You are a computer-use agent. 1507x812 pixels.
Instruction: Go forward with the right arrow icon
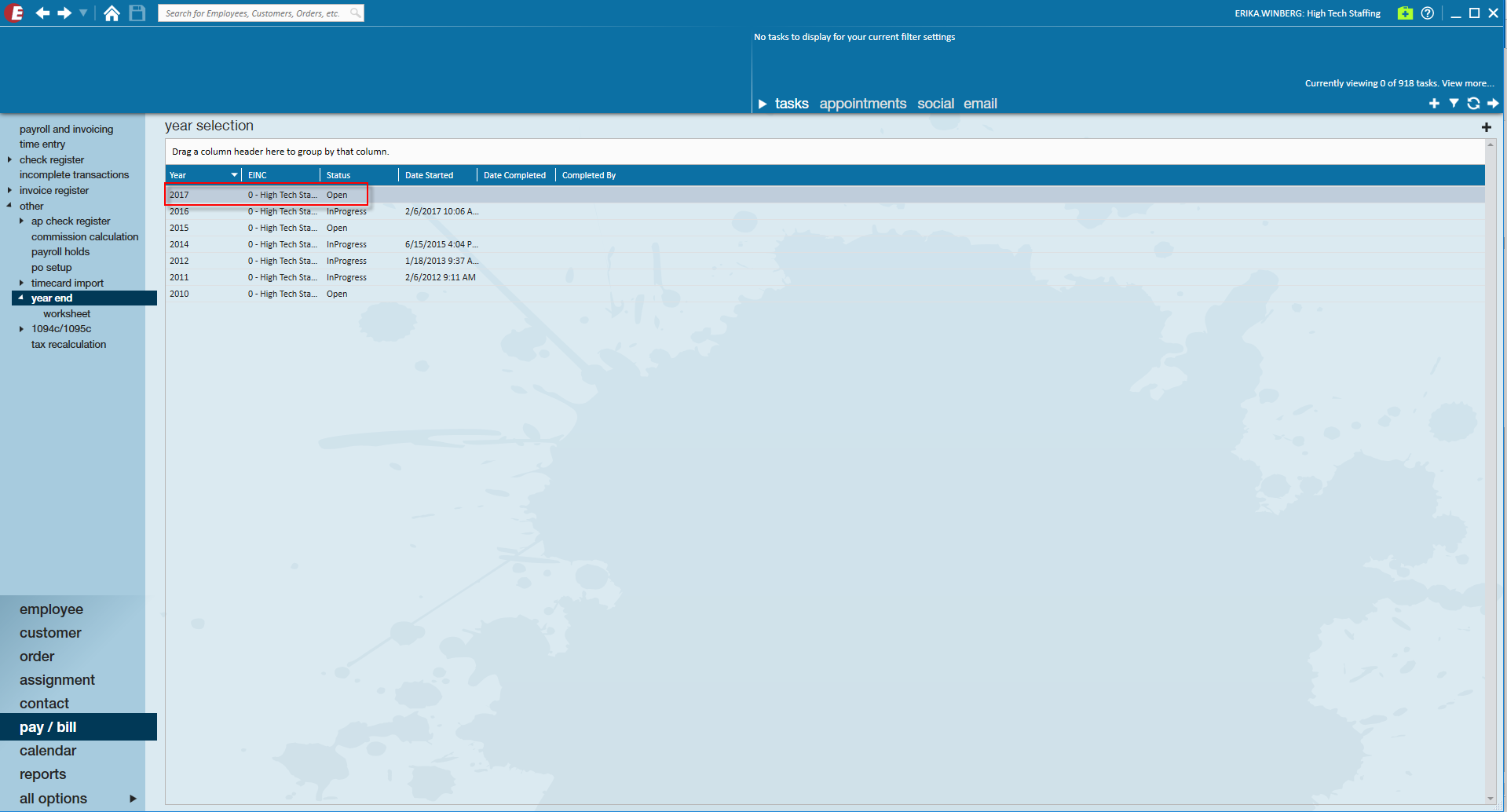click(64, 13)
